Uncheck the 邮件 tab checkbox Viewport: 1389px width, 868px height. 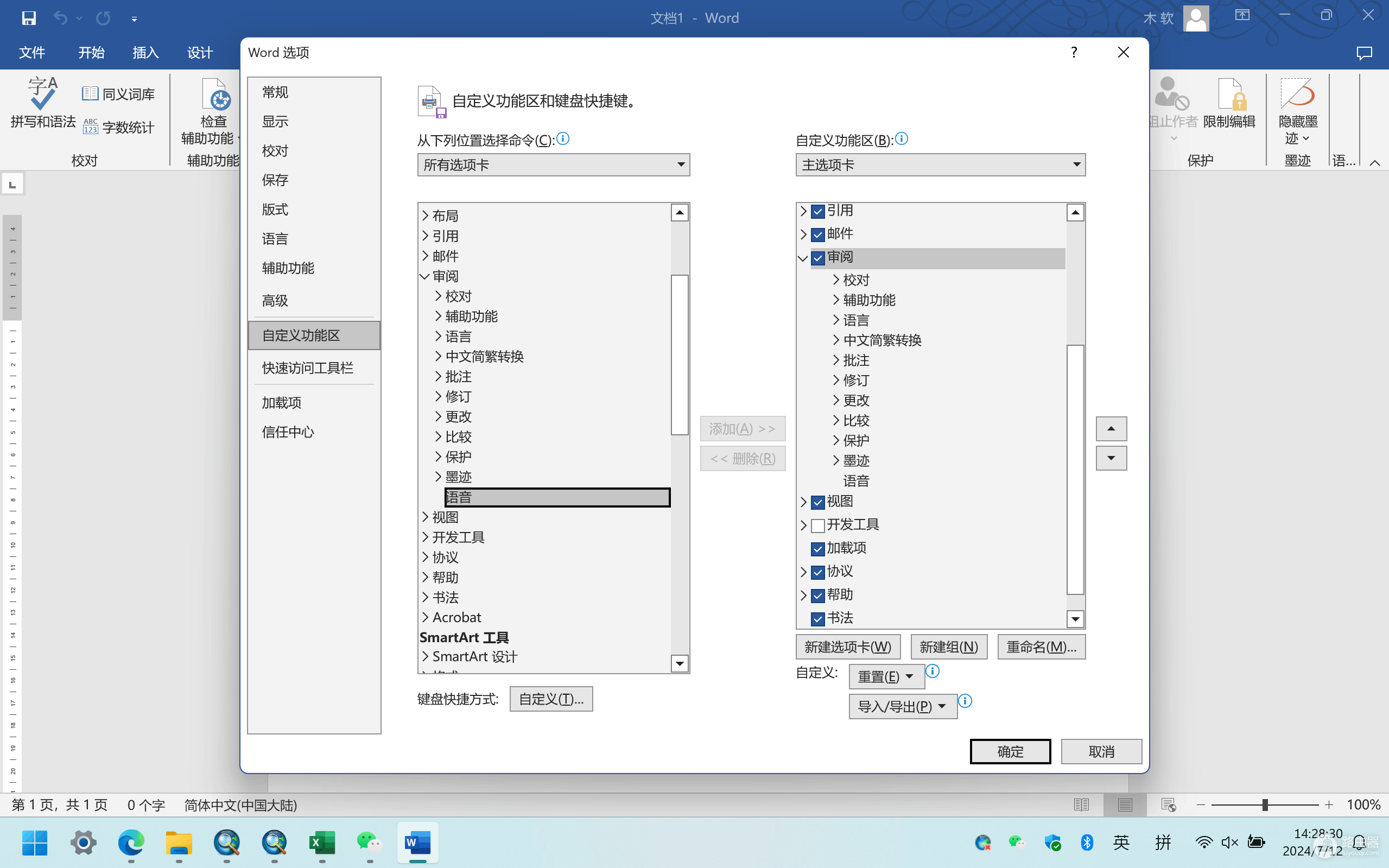pos(818,235)
